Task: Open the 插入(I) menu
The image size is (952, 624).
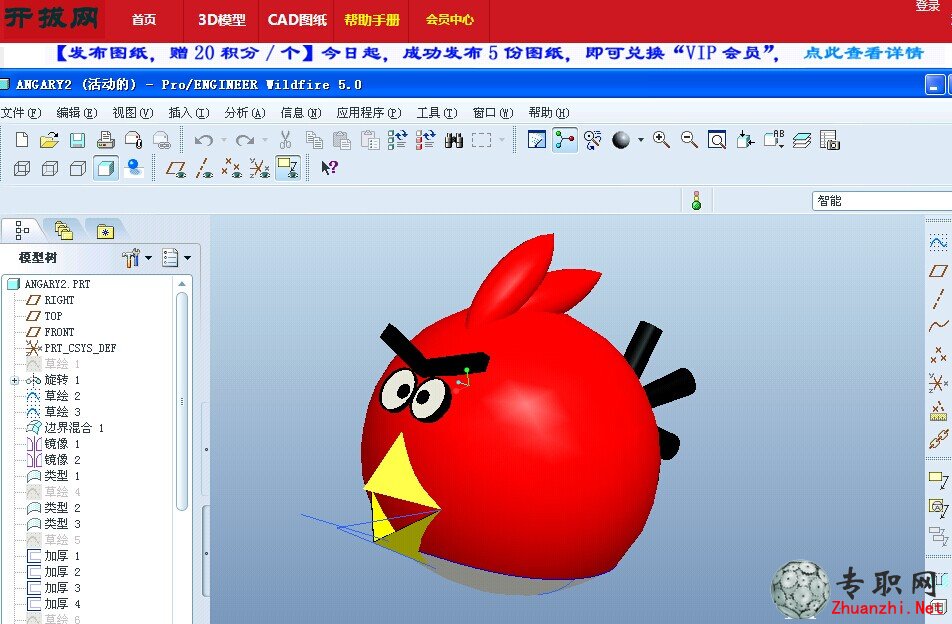Action: tap(189, 113)
